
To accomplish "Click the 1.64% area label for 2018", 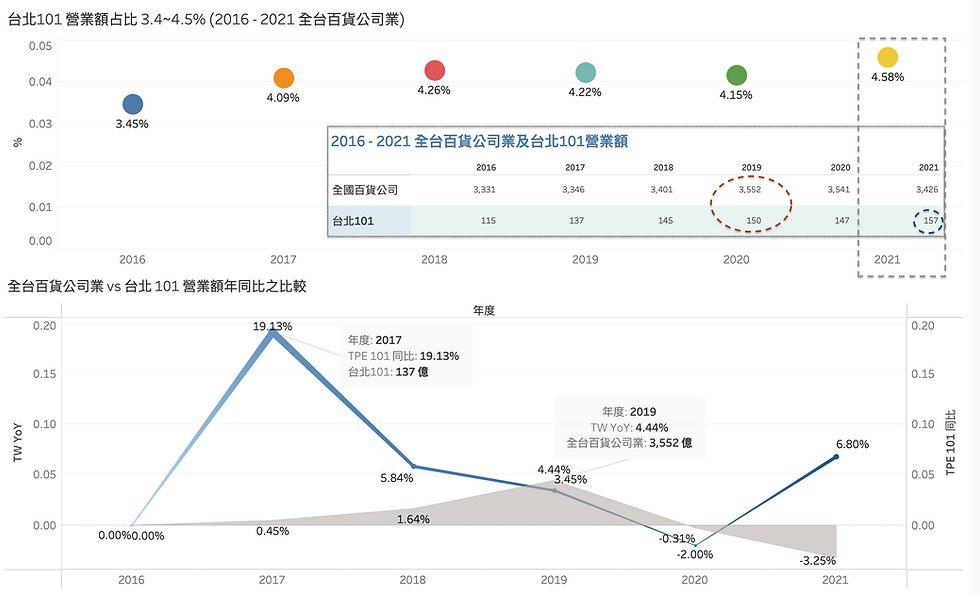I will tap(413, 519).
